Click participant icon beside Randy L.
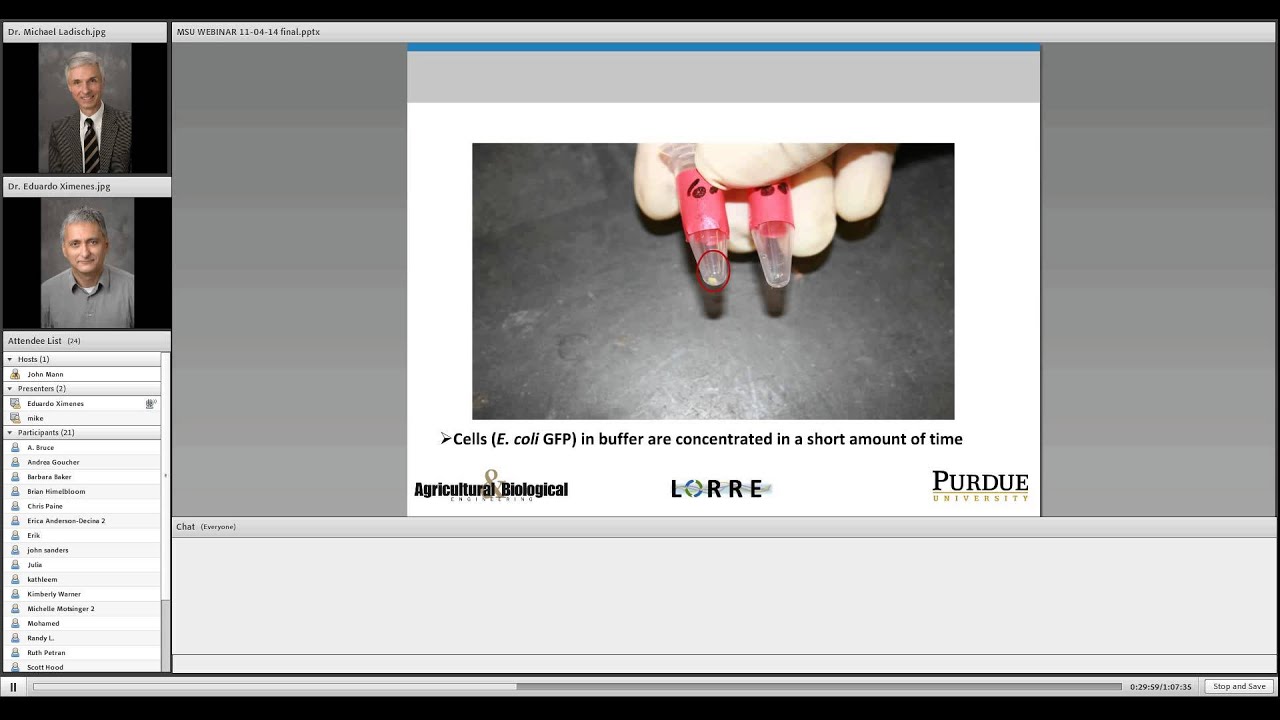1280x720 pixels. 15,638
